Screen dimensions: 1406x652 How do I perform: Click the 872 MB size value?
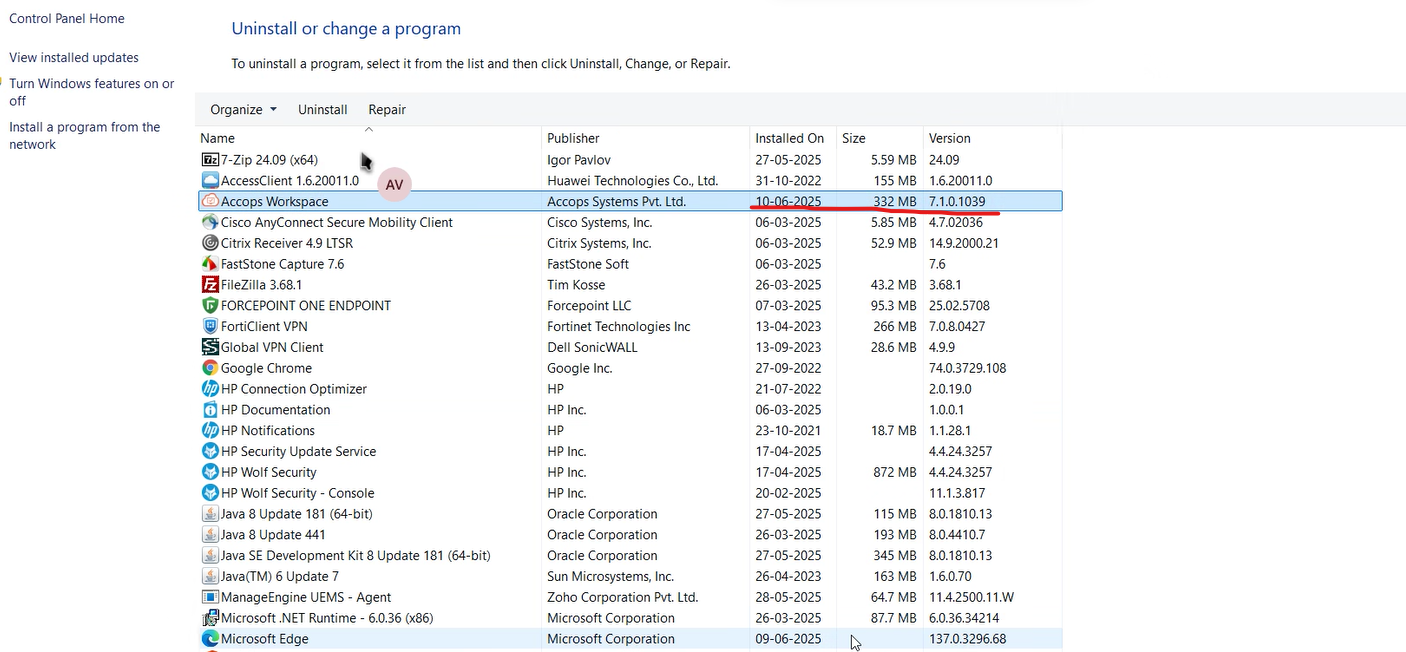pos(894,473)
